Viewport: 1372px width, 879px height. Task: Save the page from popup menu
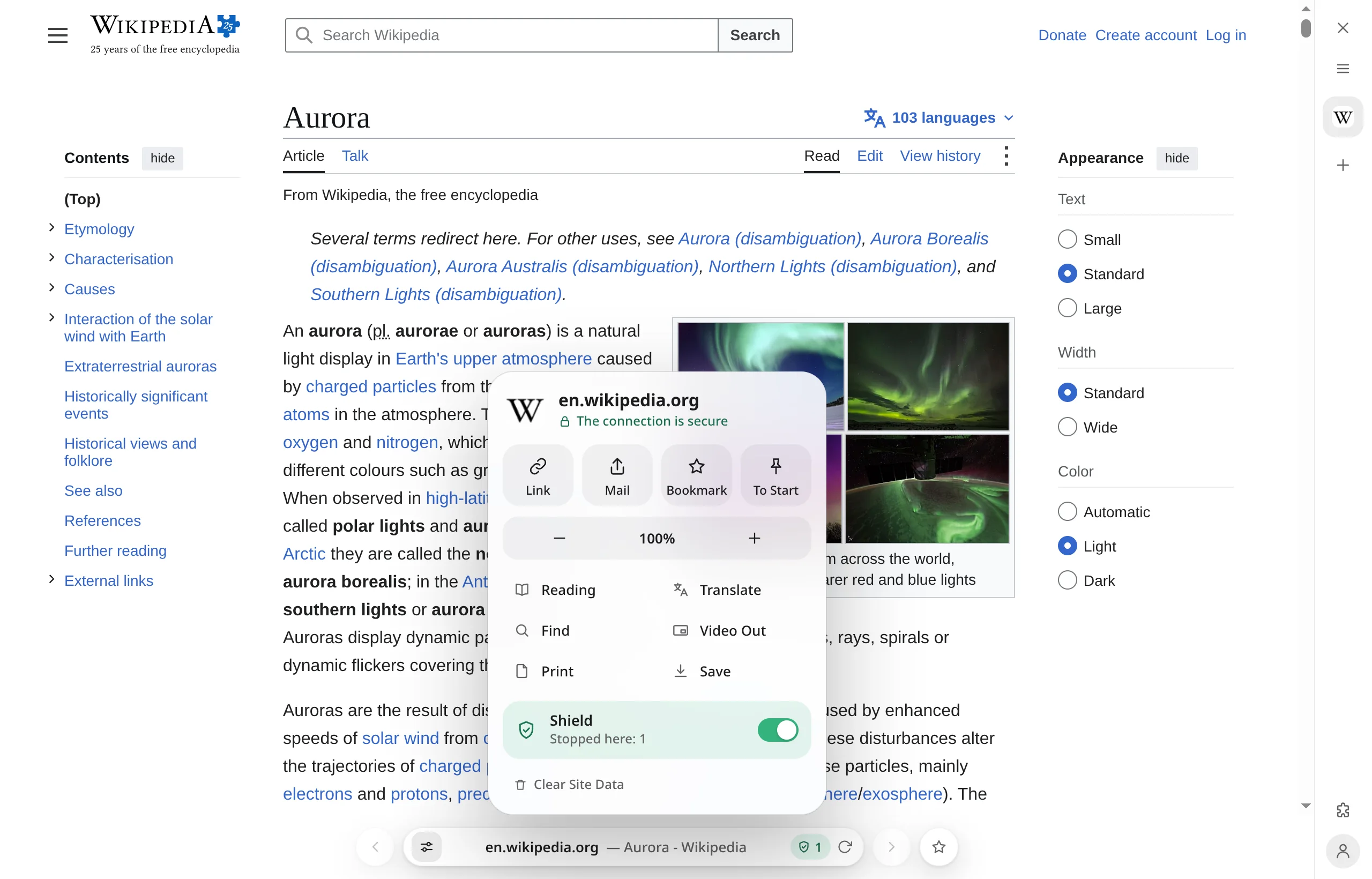click(x=703, y=671)
